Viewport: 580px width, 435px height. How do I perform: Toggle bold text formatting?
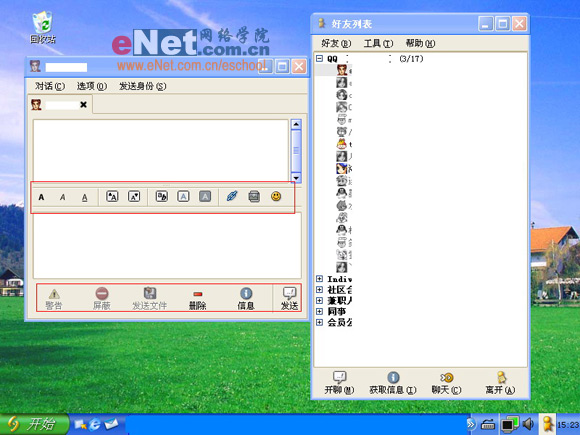41,197
